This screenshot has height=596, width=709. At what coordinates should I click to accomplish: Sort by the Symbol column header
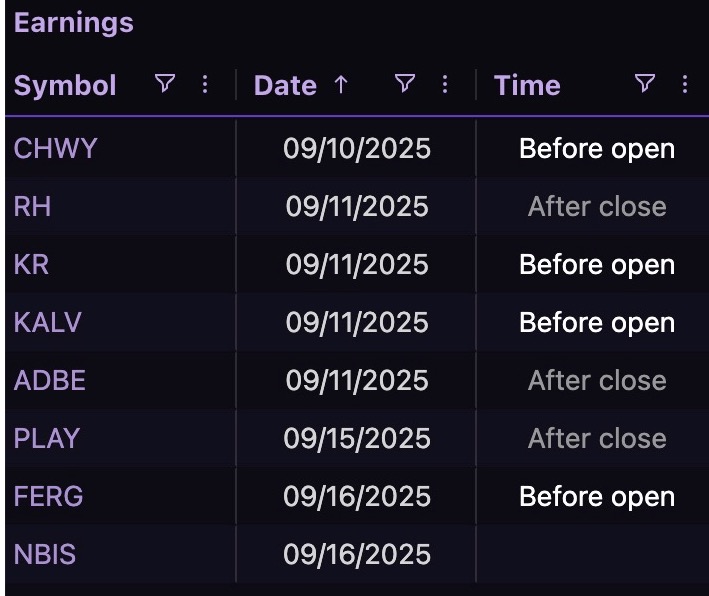[x=65, y=85]
